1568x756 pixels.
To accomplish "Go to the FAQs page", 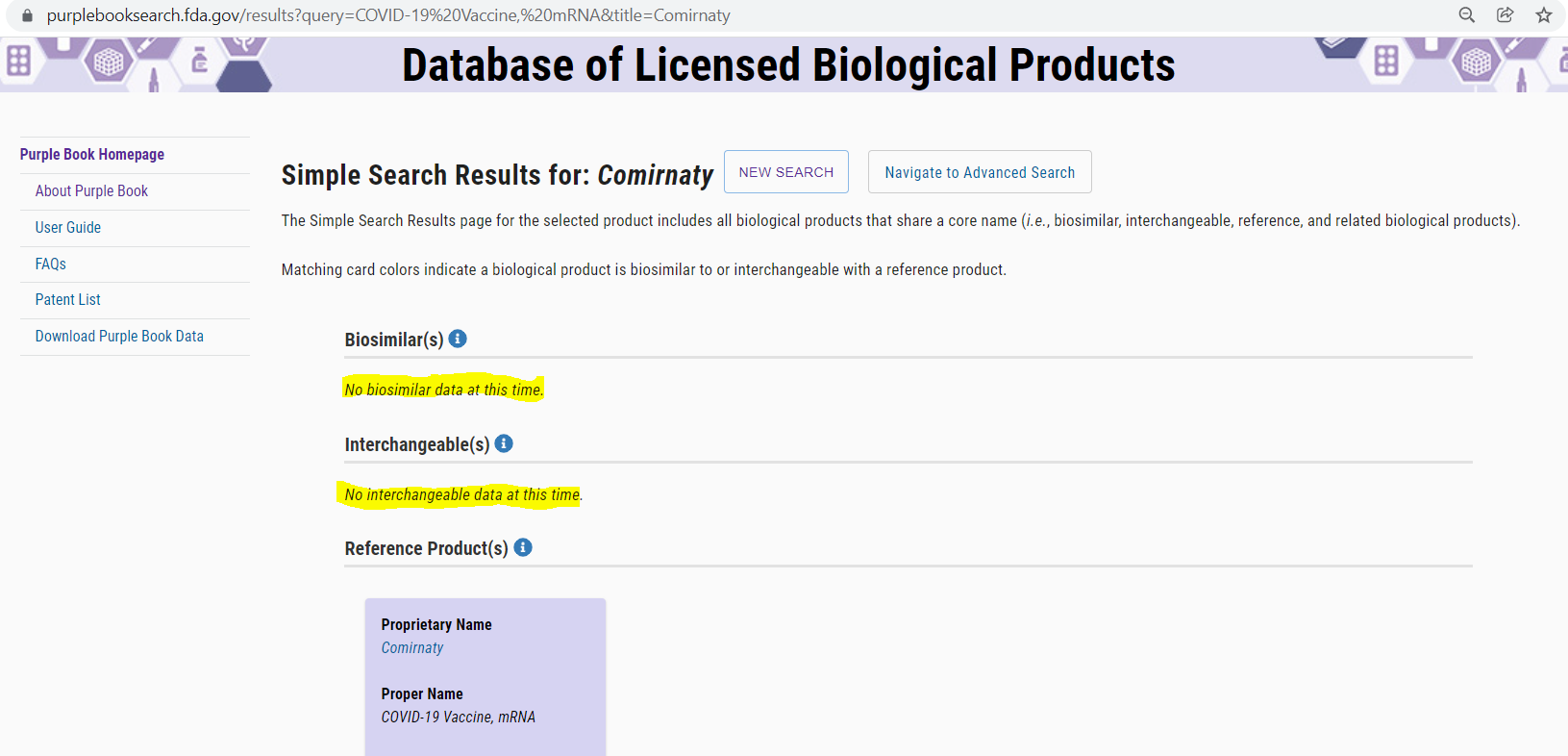I will tap(51, 265).
